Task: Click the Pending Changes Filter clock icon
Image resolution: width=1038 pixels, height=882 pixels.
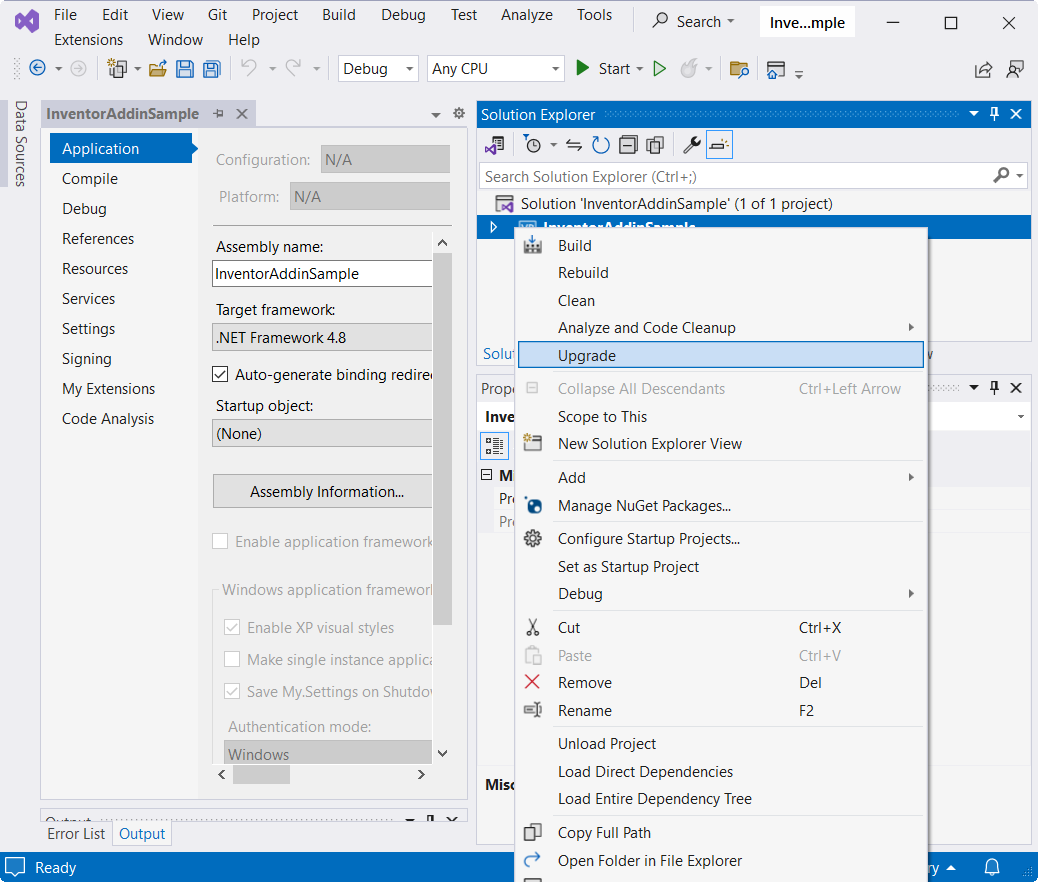Action: point(532,144)
